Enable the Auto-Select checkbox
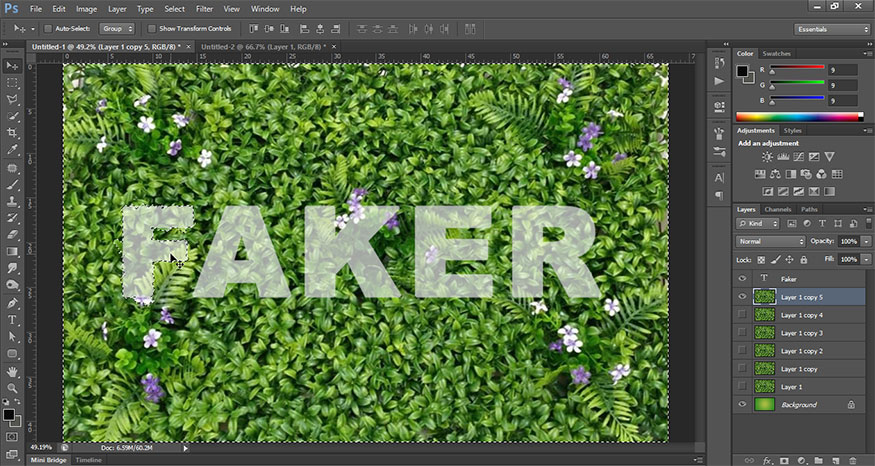This screenshot has height=466, width=875. click(48, 29)
